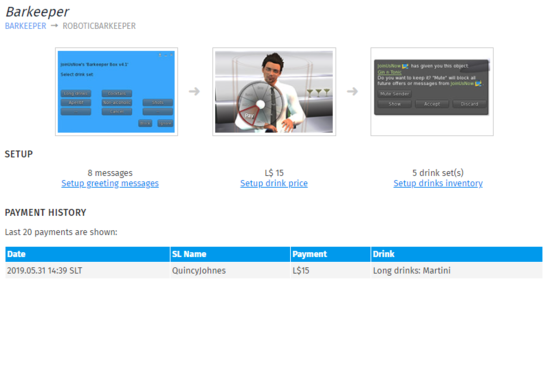Click the Payment column header
The image size is (550, 378).
pos(330,254)
